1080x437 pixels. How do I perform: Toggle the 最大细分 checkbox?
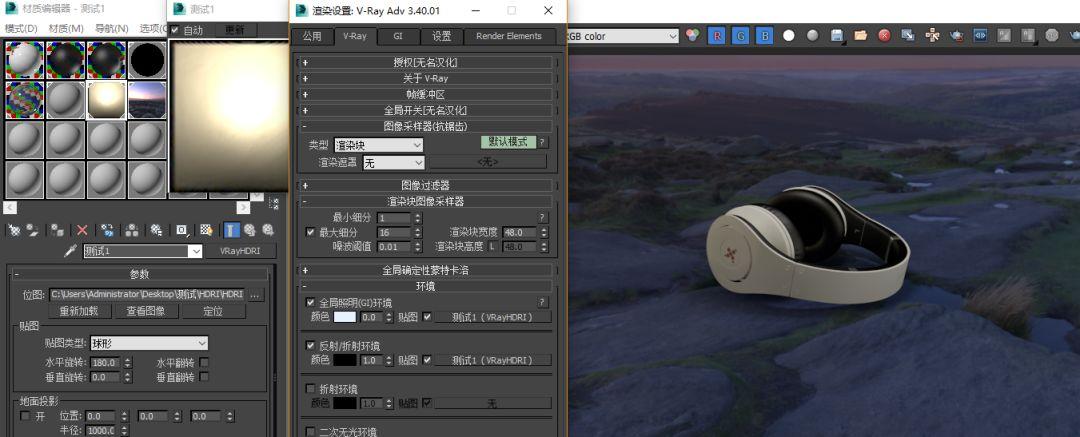pos(310,232)
